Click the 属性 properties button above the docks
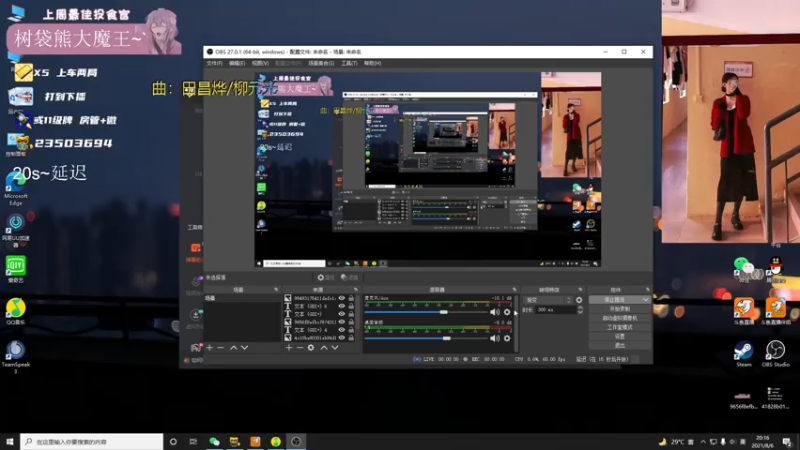Image resolution: width=800 pixels, height=450 pixels. click(326, 278)
